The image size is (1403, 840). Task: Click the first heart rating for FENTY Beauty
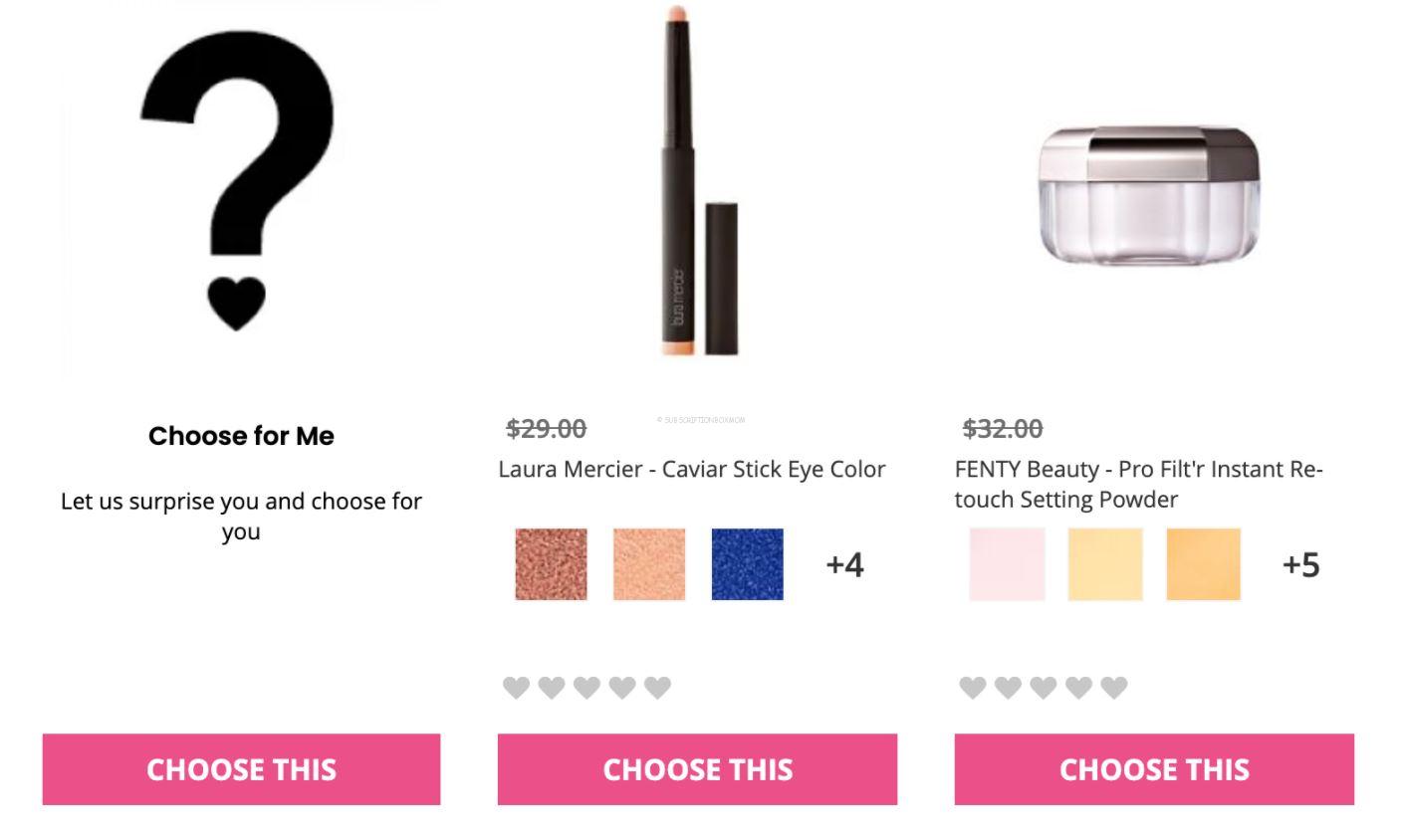971,687
